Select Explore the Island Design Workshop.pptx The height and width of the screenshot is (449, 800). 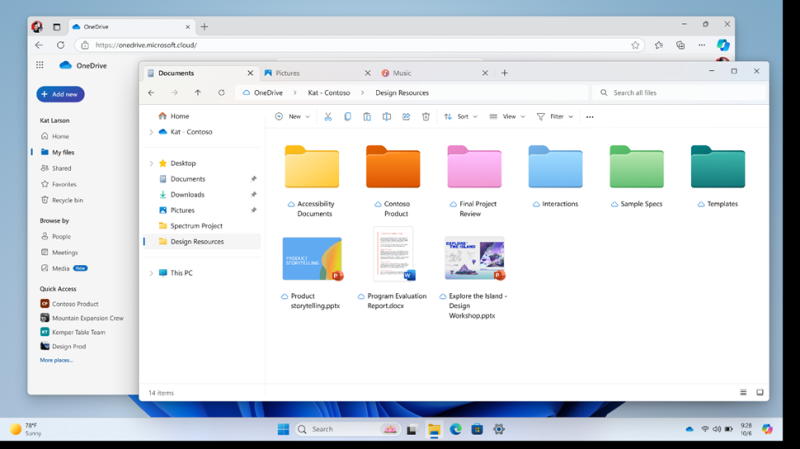(474, 278)
